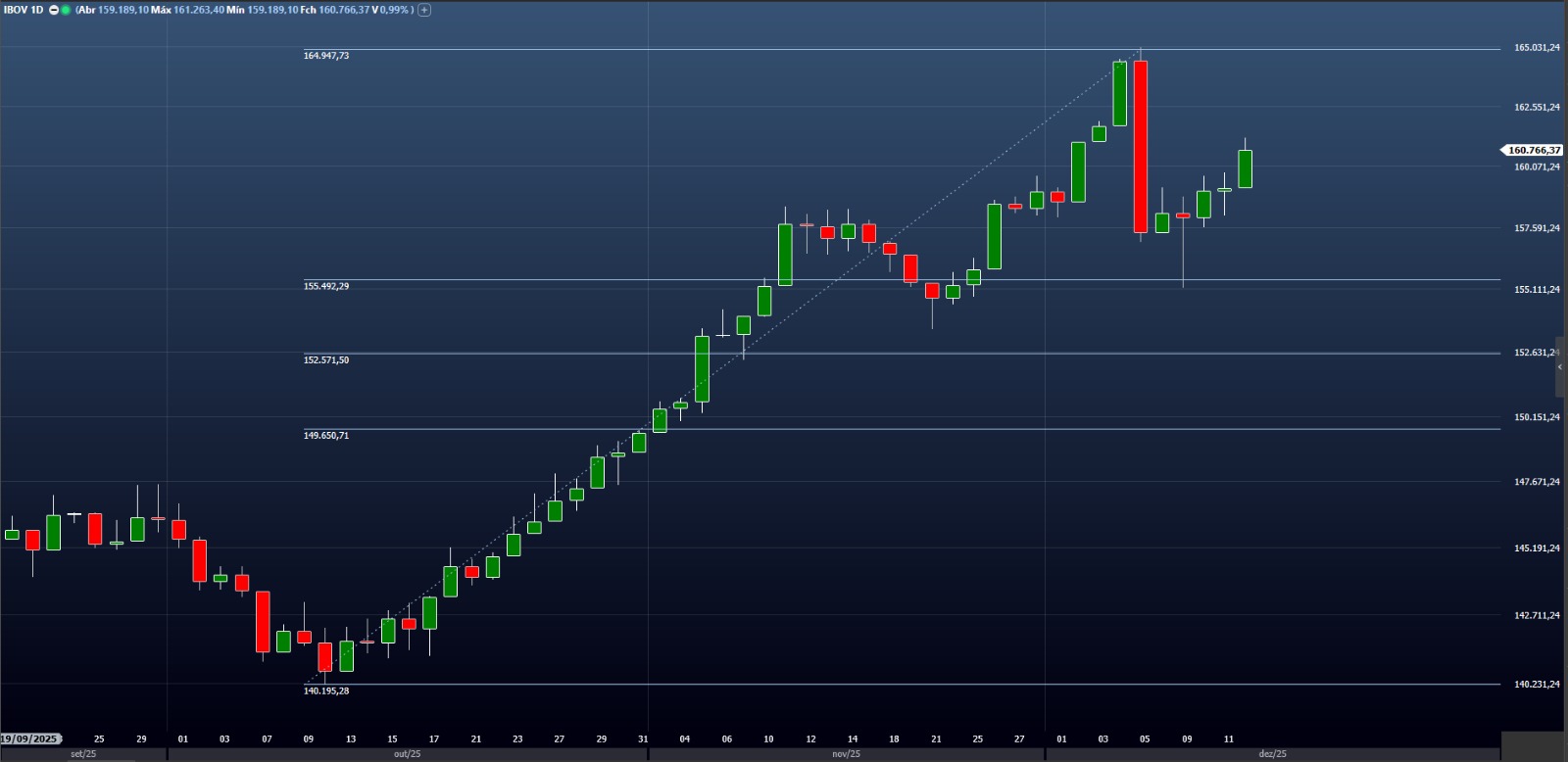This screenshot has width=1568, height=762.
Task: Click the 19/09/2025 date marker on axis
Action: click(x=30, y=738)
